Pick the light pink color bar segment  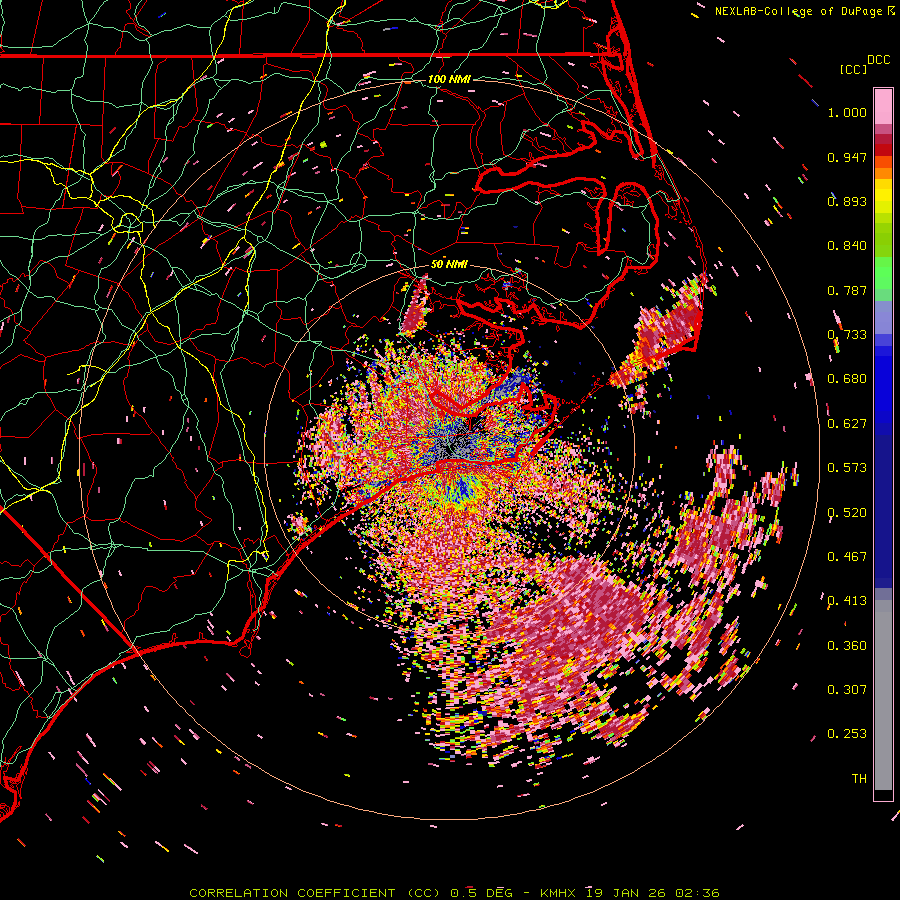pyautogui.click(x=883, y=106)
